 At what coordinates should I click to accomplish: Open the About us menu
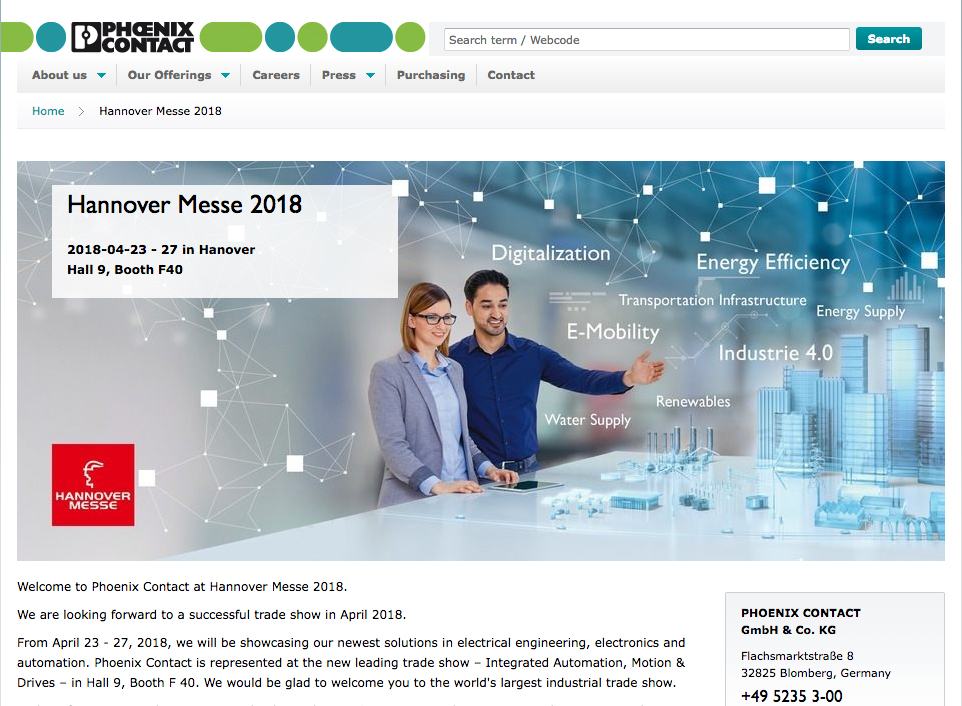coord(60,75)
